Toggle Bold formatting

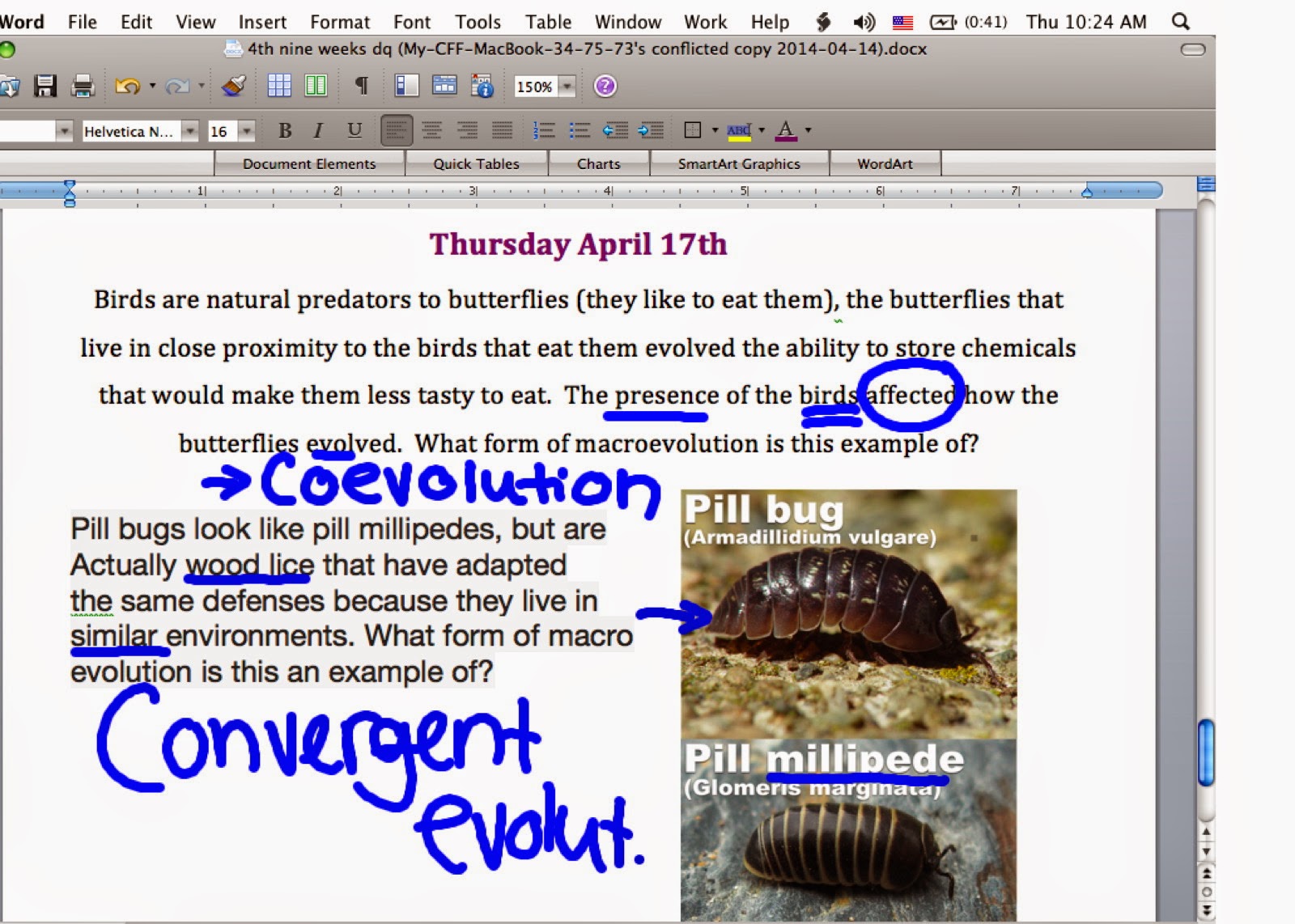(284, 129)
